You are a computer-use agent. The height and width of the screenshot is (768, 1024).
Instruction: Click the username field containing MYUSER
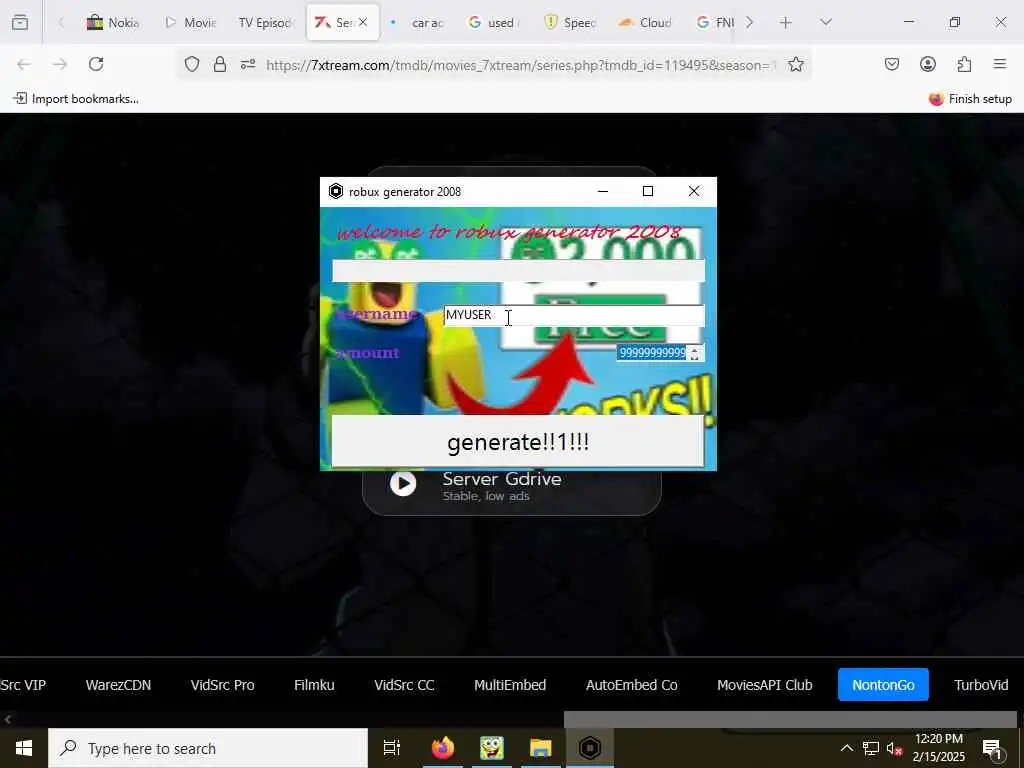tap(573, 315)
